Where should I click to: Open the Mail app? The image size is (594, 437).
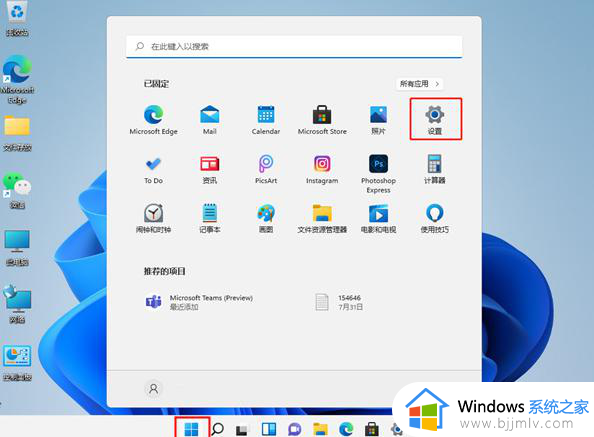[x=209, y=120]
